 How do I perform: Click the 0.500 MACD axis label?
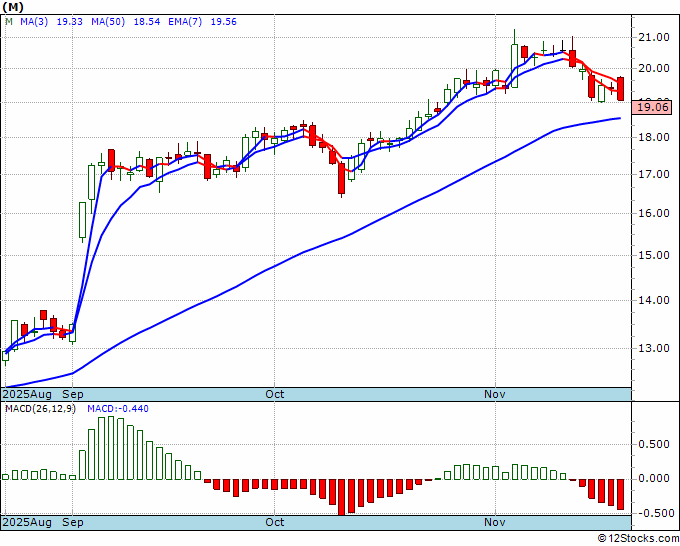654,445
